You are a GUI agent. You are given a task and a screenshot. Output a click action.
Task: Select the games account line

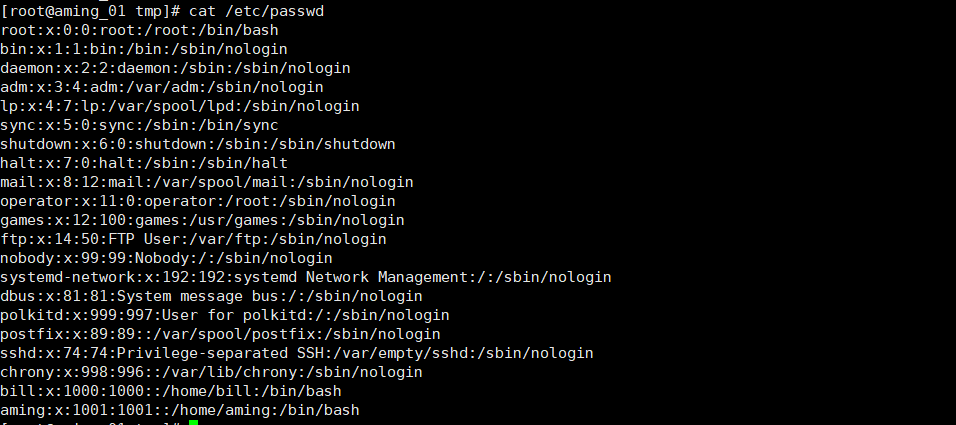click(x=202, y=220)
